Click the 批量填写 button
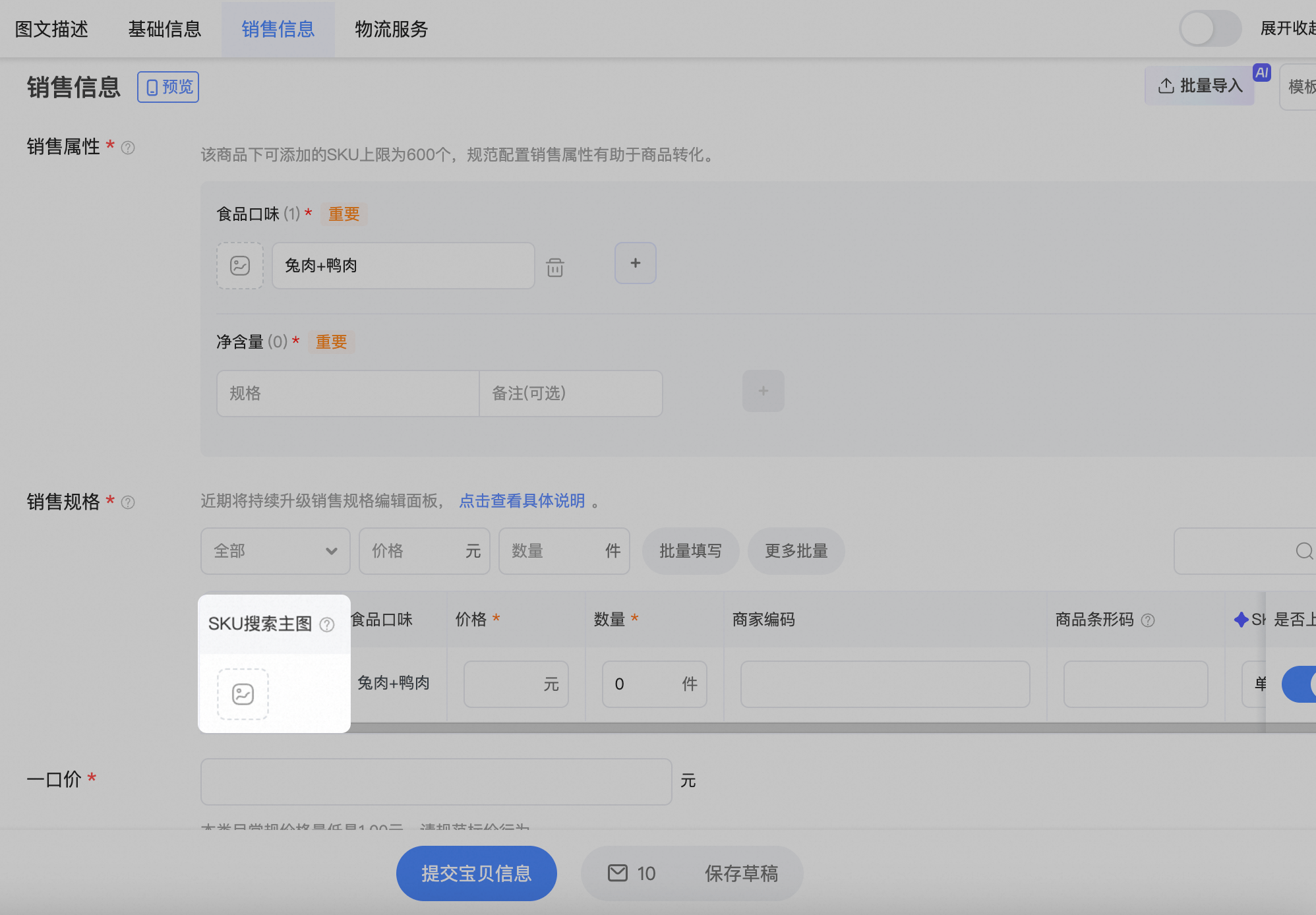The width and height of the screenshot is (1316, 915). coord(691,551)
